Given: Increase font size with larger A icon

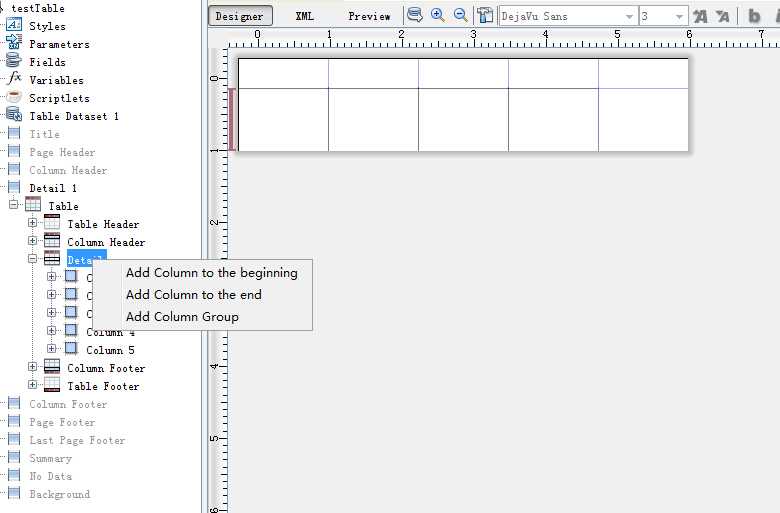Looking at the screenshot, I should pyautogui.click(x=700, y=16).
